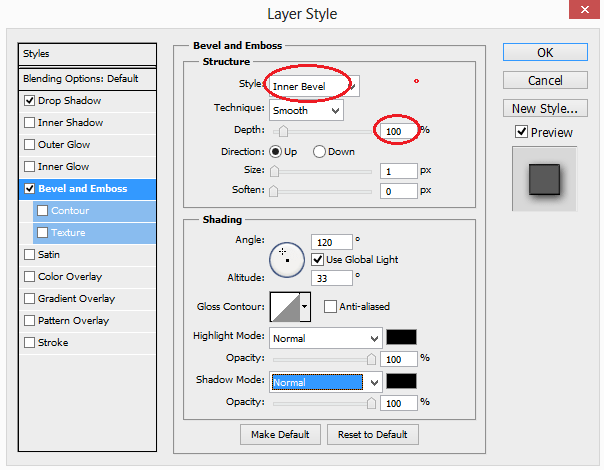Viewport: 604px width, 470px height.
Task: Click the Soften px input field
Action: 399,191
